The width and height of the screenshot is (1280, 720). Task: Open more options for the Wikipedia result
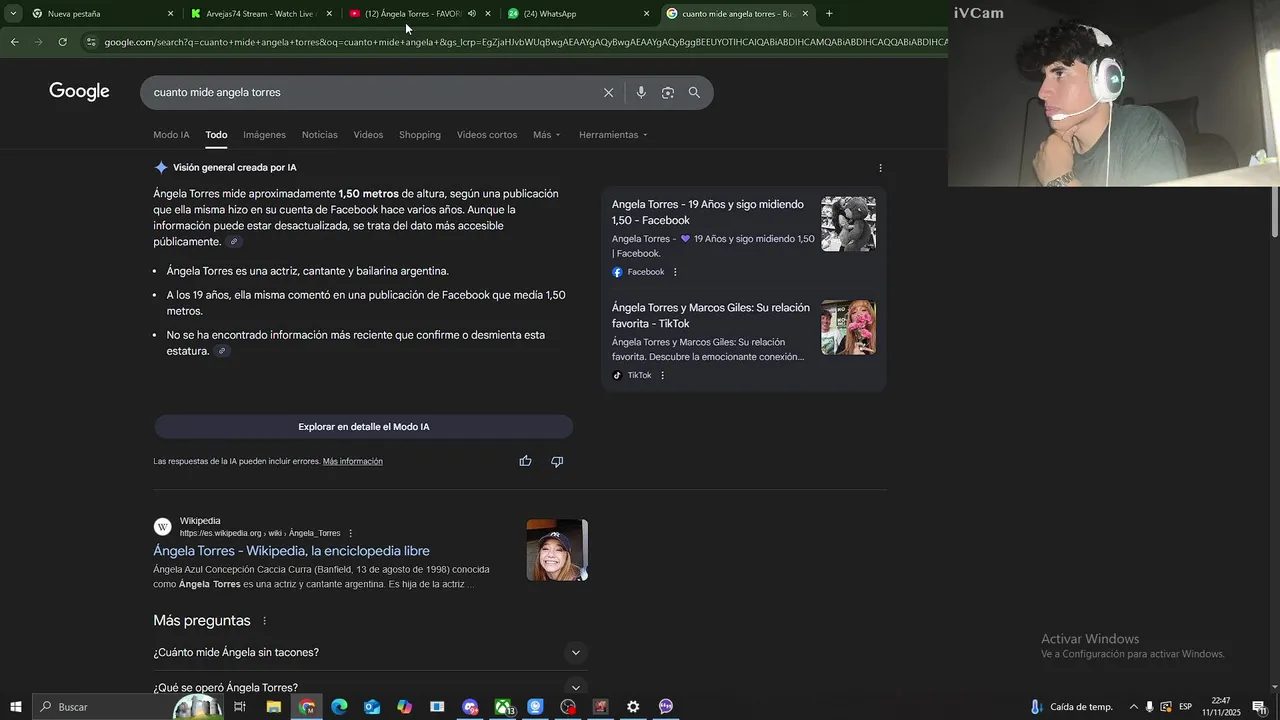click(x=350, y=533)
